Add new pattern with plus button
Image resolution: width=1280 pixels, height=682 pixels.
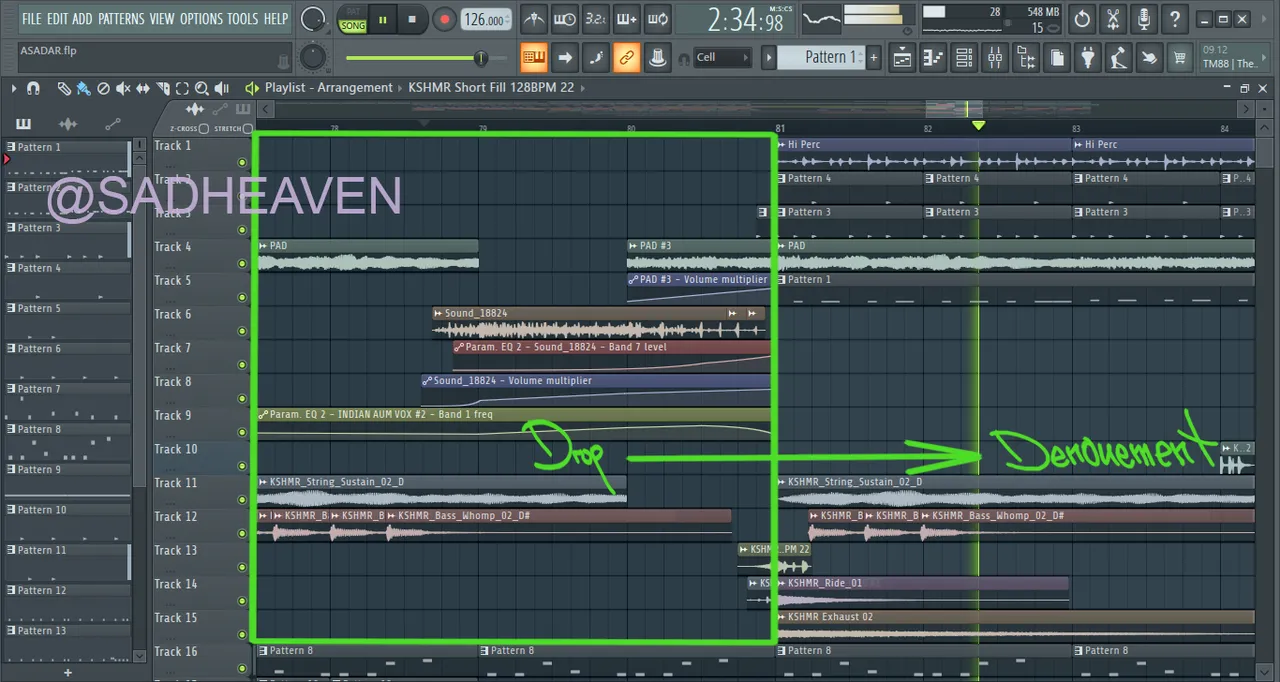pos(873,58)
